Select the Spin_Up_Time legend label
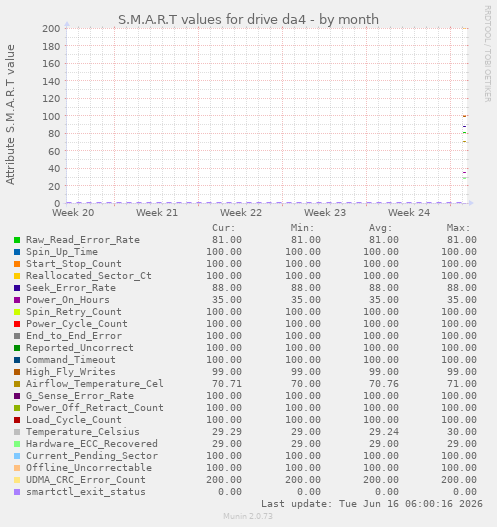497x527 pixels. tap(62, 252)
